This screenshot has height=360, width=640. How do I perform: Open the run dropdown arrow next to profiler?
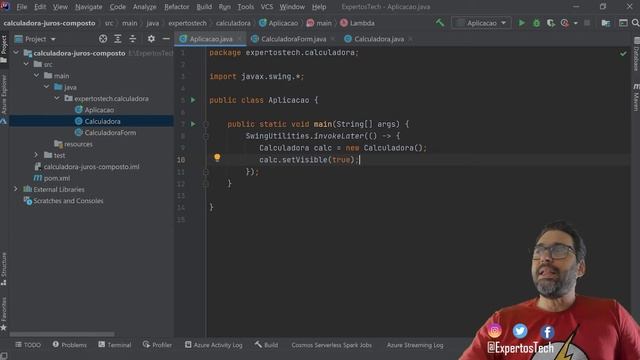coord(576,23)
